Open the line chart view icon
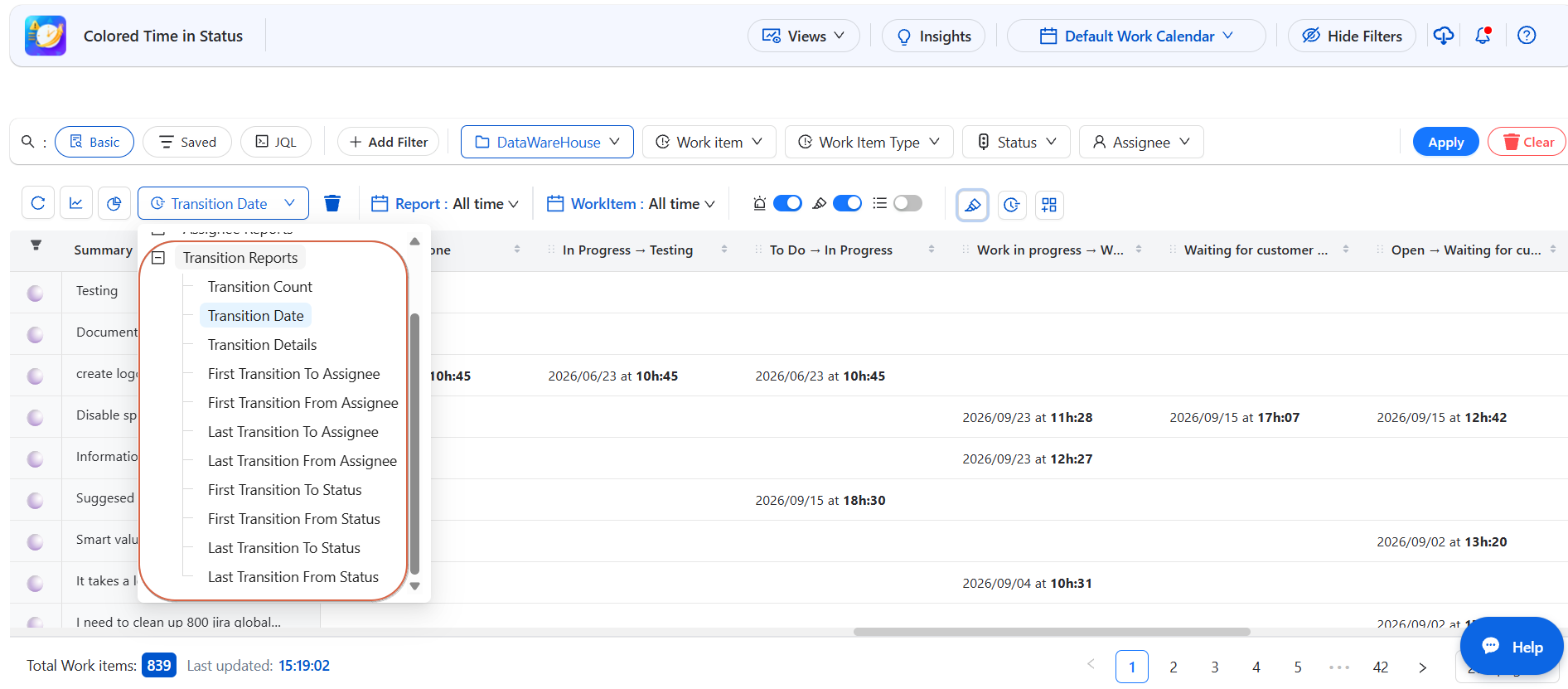Screen dimensions: 1568x689 coord(76,203)
